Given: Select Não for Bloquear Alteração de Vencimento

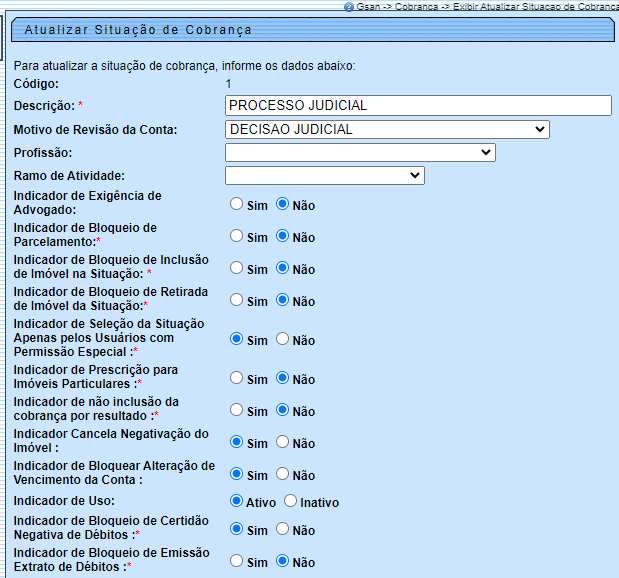Looking at the screenshot, I should coord(282,474).
